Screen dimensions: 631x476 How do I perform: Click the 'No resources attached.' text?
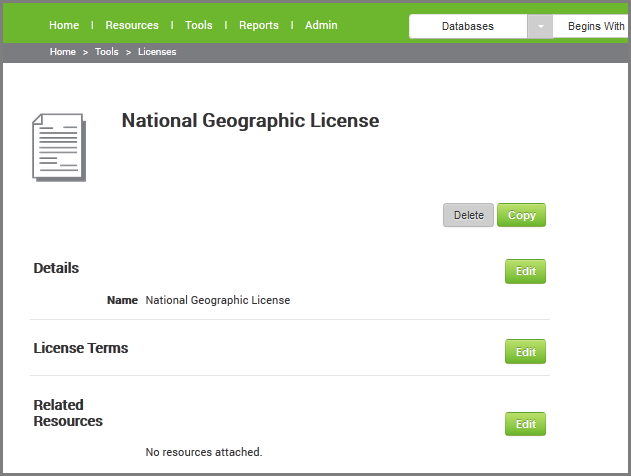[x=204, y=452]
